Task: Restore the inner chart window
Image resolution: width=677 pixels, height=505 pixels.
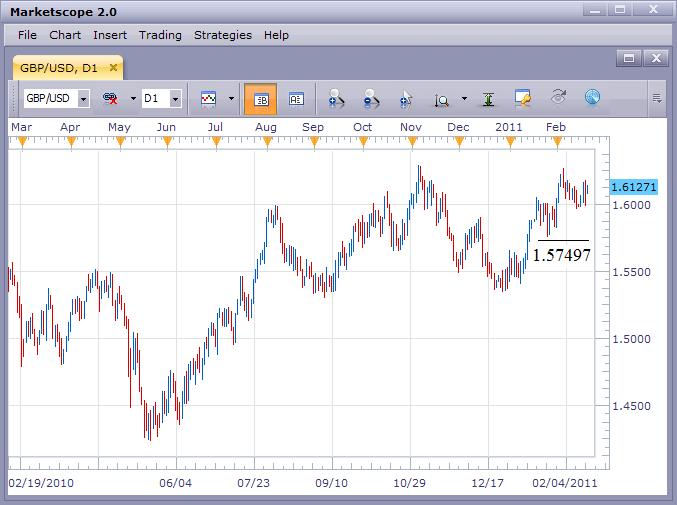Action: pos(629,58)
